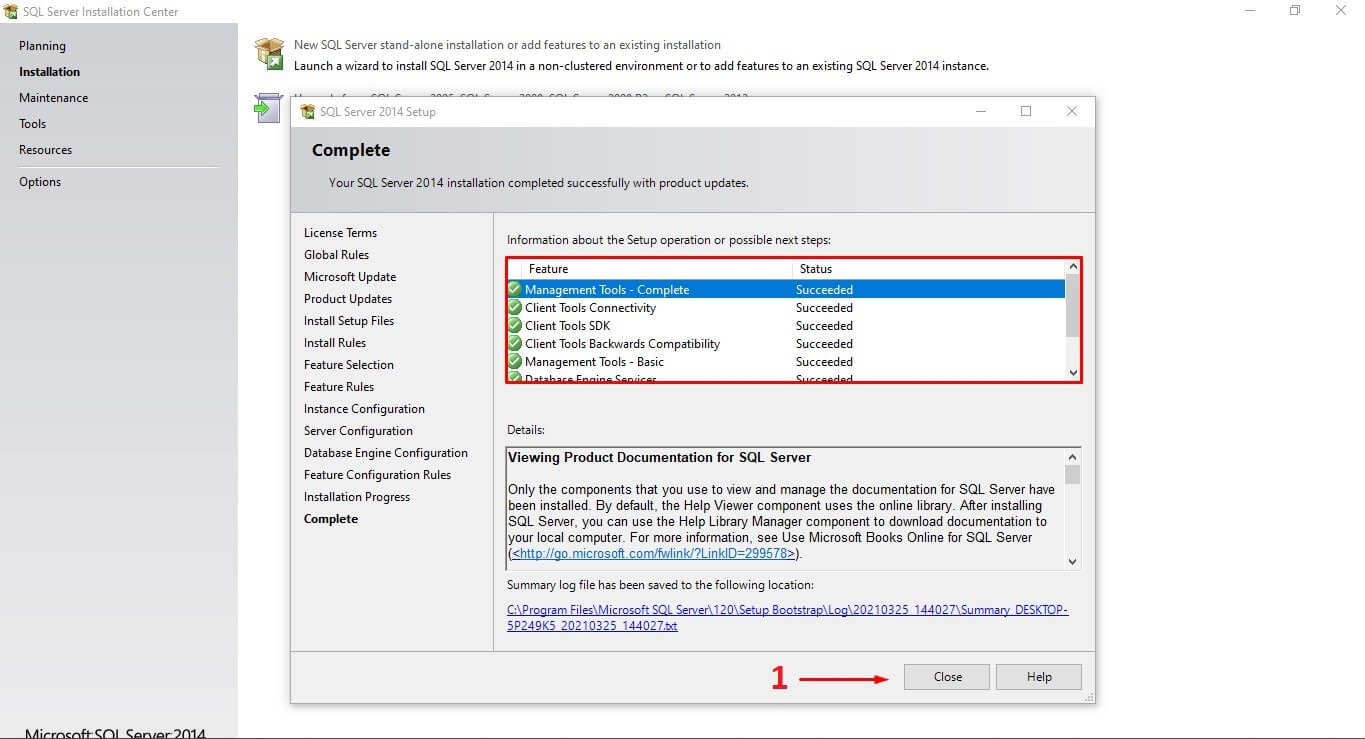Click the Product Updates step

348,299
